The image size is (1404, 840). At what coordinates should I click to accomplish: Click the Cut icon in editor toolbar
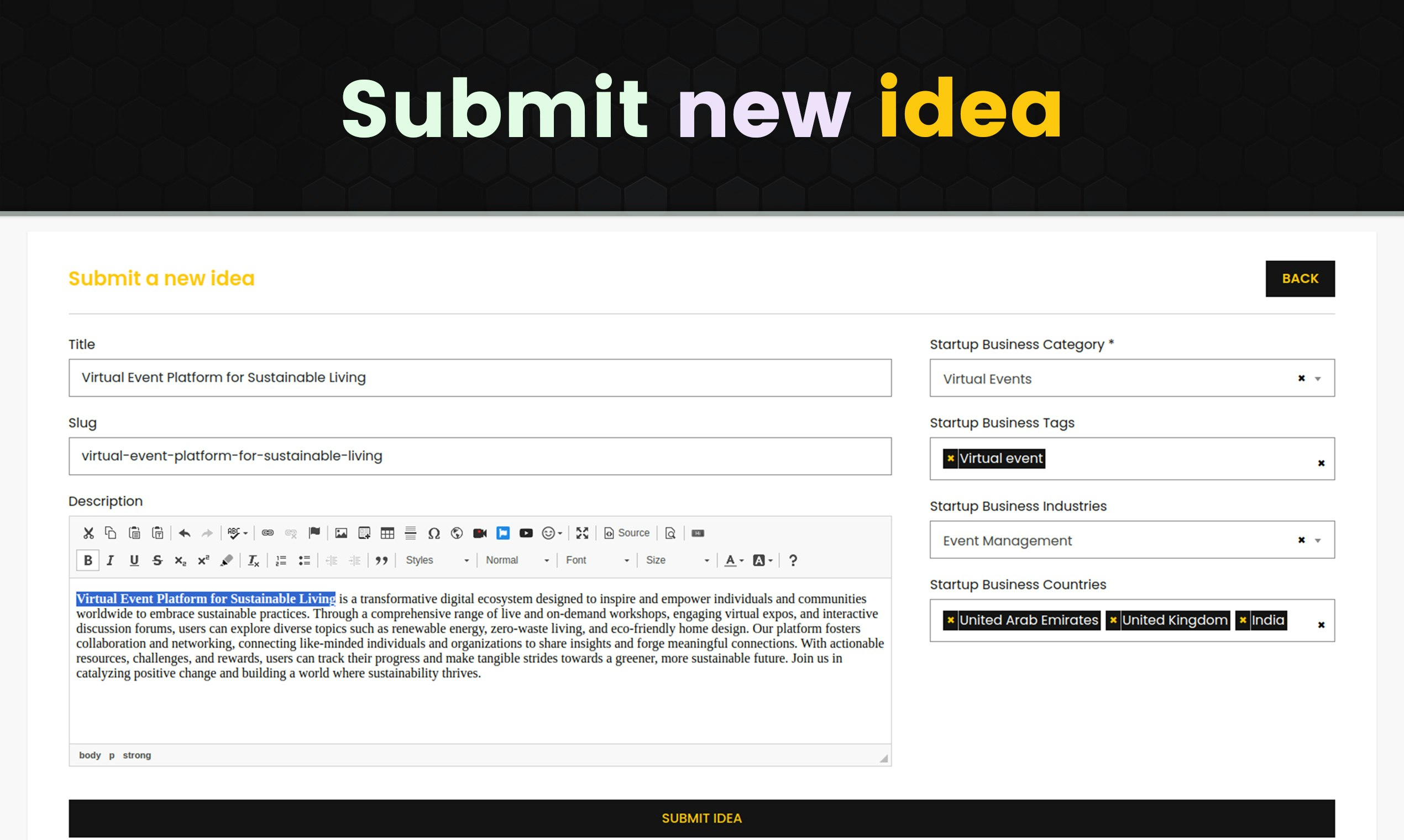click(x=88, y=533)
